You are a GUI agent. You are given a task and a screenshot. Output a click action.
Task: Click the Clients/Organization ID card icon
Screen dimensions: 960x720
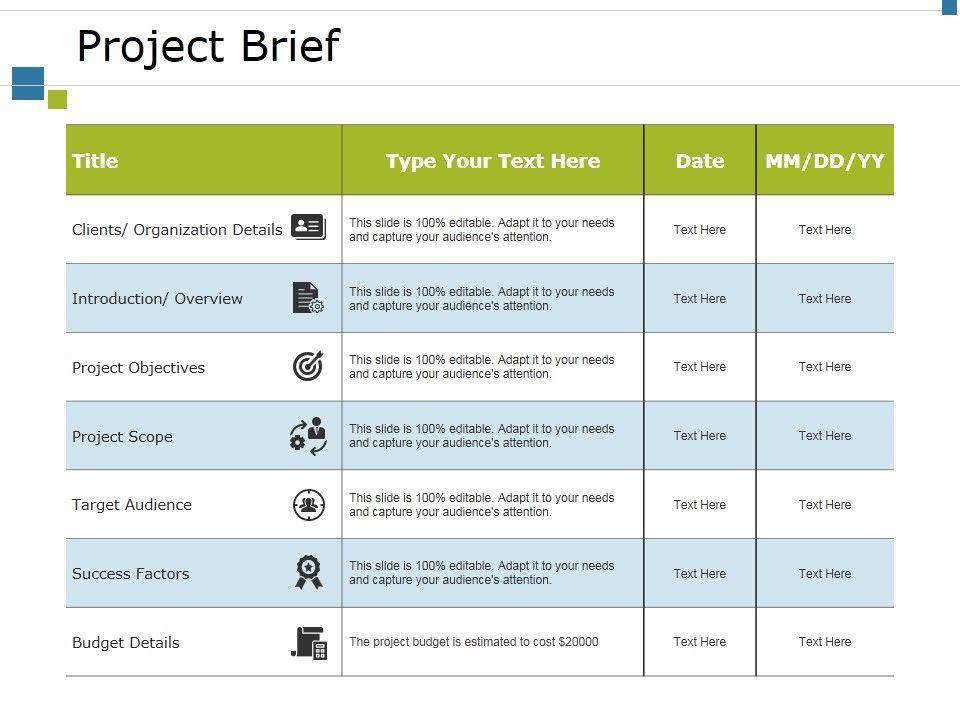tap(308, 228)
